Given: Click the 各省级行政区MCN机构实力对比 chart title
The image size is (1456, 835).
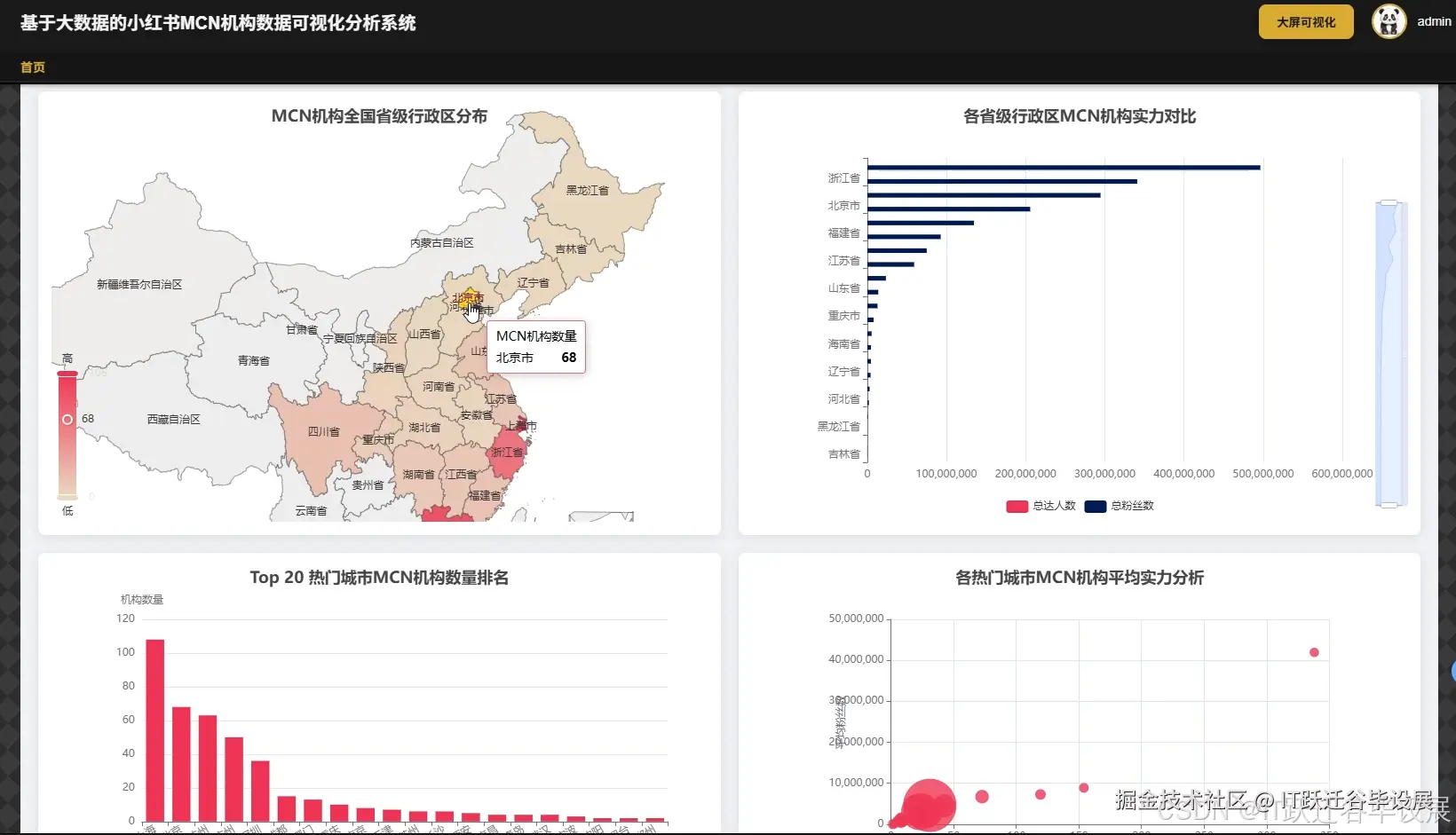Looking at the screenshot, I should [x=1080, y=116].
